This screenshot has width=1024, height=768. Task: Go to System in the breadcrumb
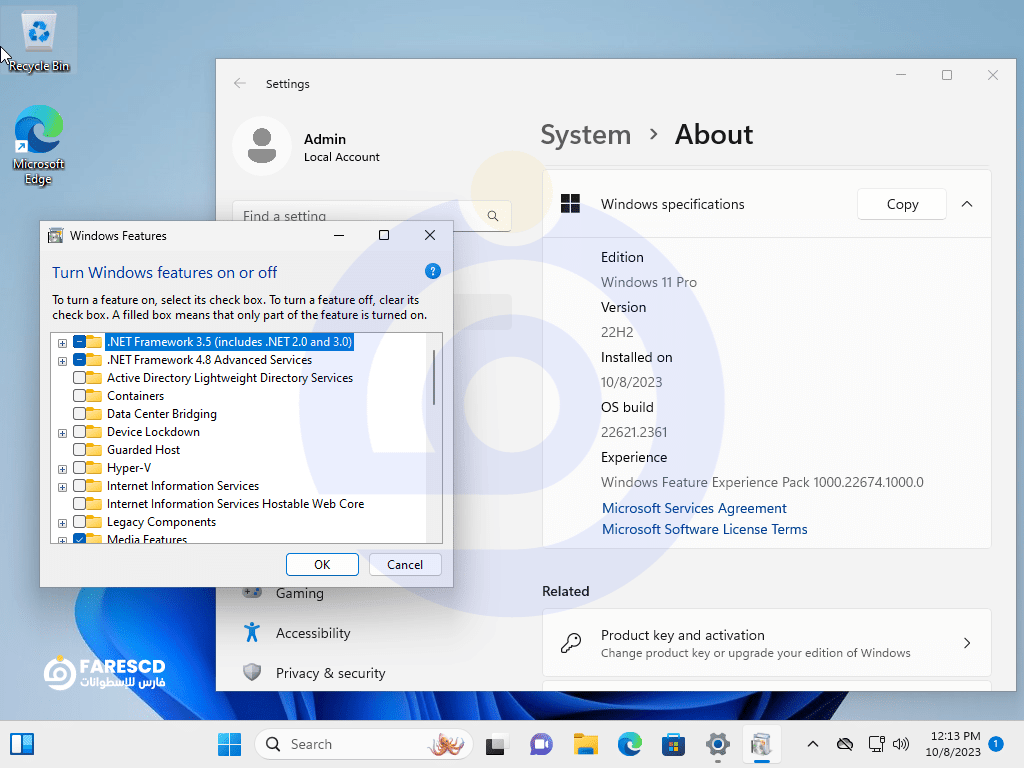click(x=586, y=135)
